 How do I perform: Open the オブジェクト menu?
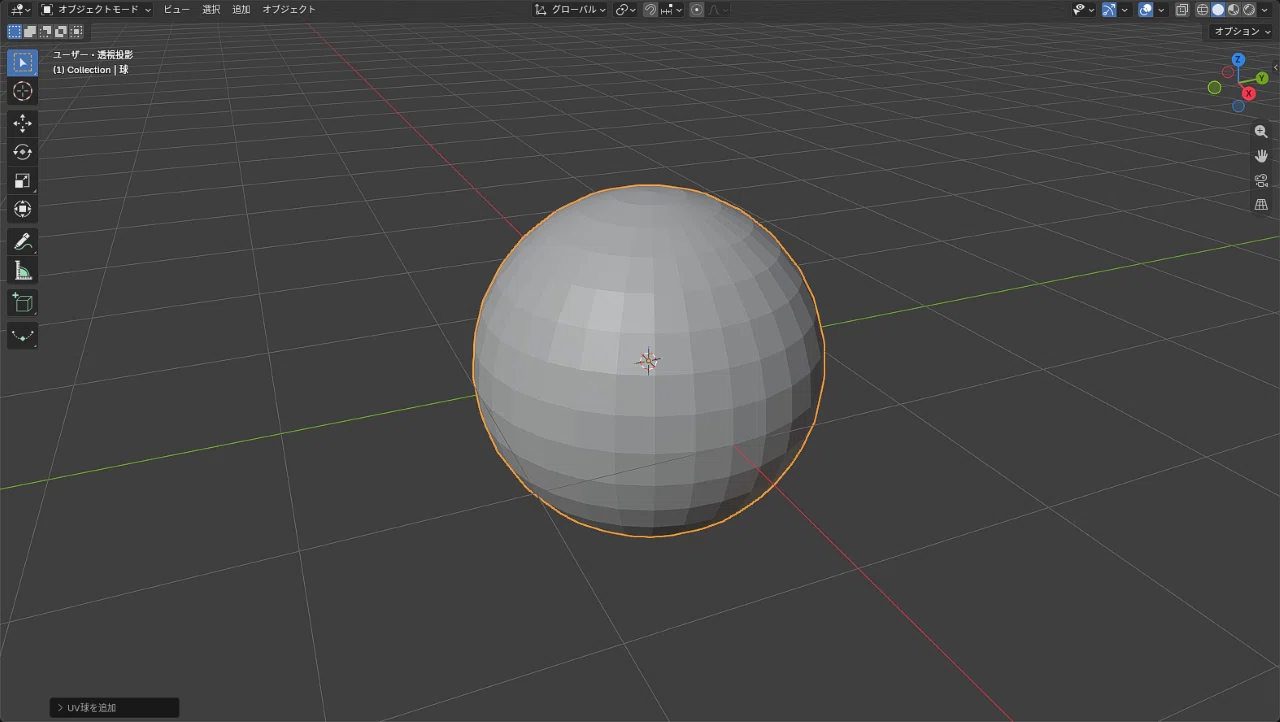tap(289, 9)
